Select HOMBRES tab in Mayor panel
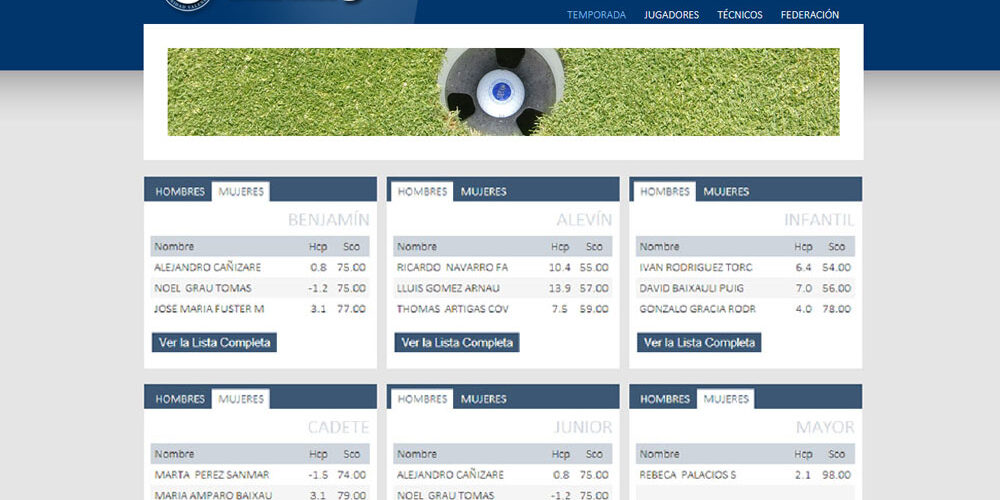 point(665,399)
